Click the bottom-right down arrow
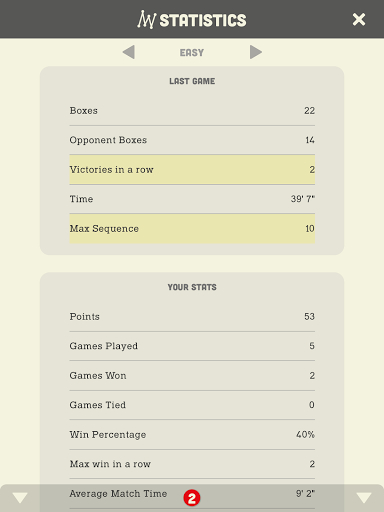The width and height of the screenshot is (384, 512). pos(364,498)
